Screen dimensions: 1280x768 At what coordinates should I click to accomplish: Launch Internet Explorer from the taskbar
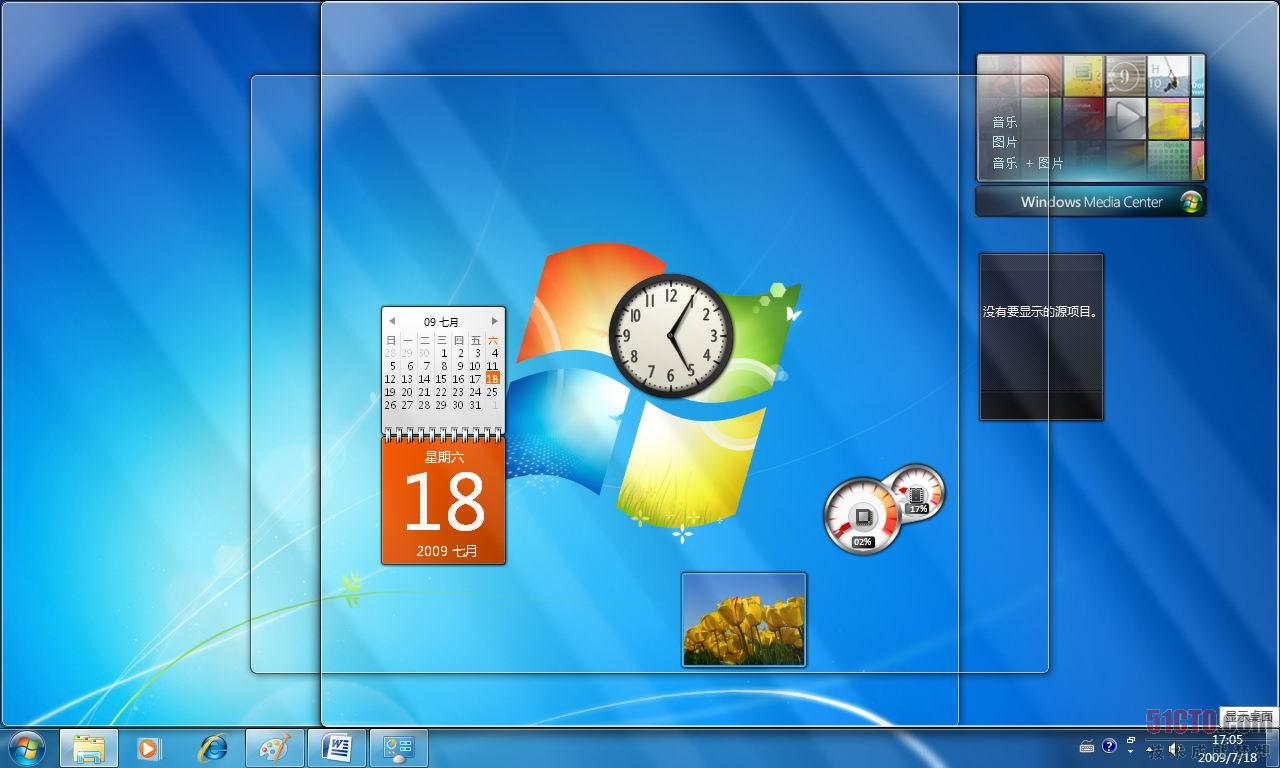point(212,748)
